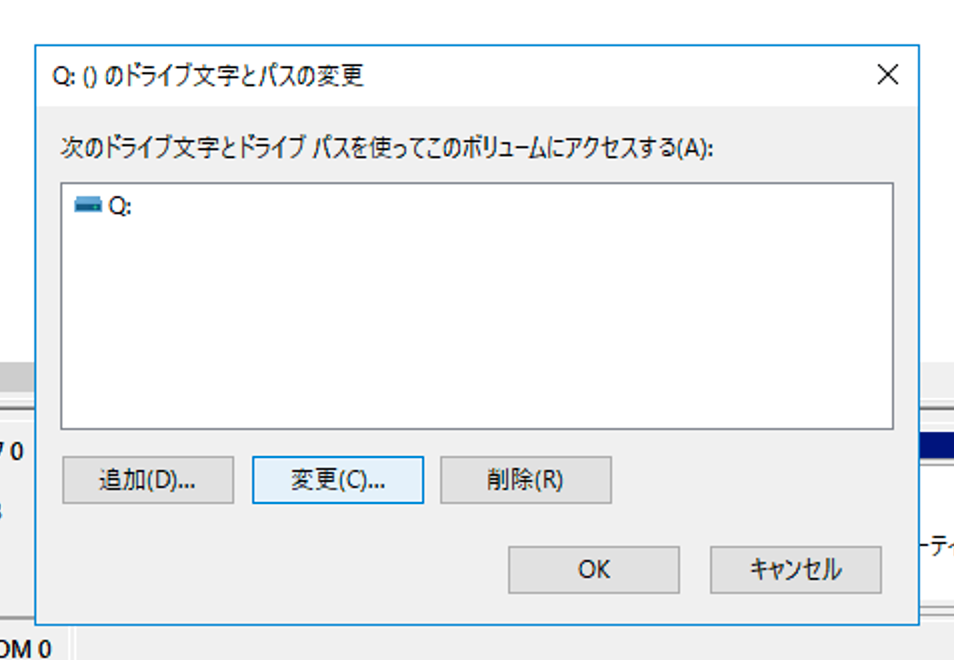954x660 pixels.
Task: Click the 追加(D)... button
Action: tap(148, 480)
